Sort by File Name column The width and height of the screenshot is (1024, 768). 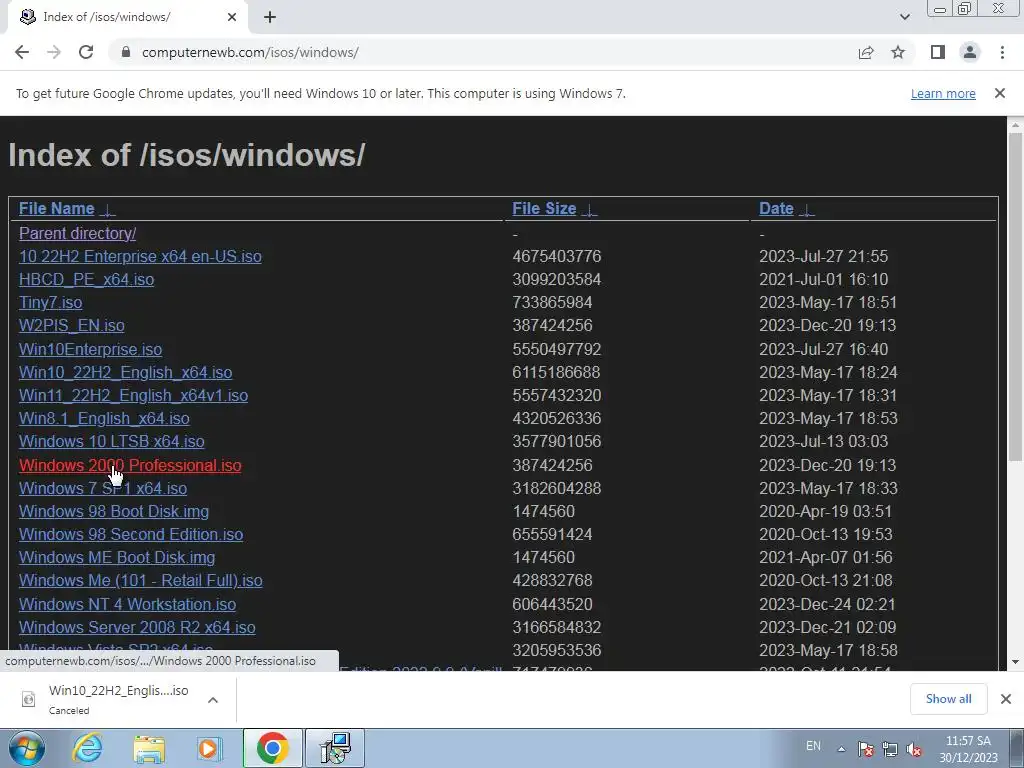[x=57, y=208]
